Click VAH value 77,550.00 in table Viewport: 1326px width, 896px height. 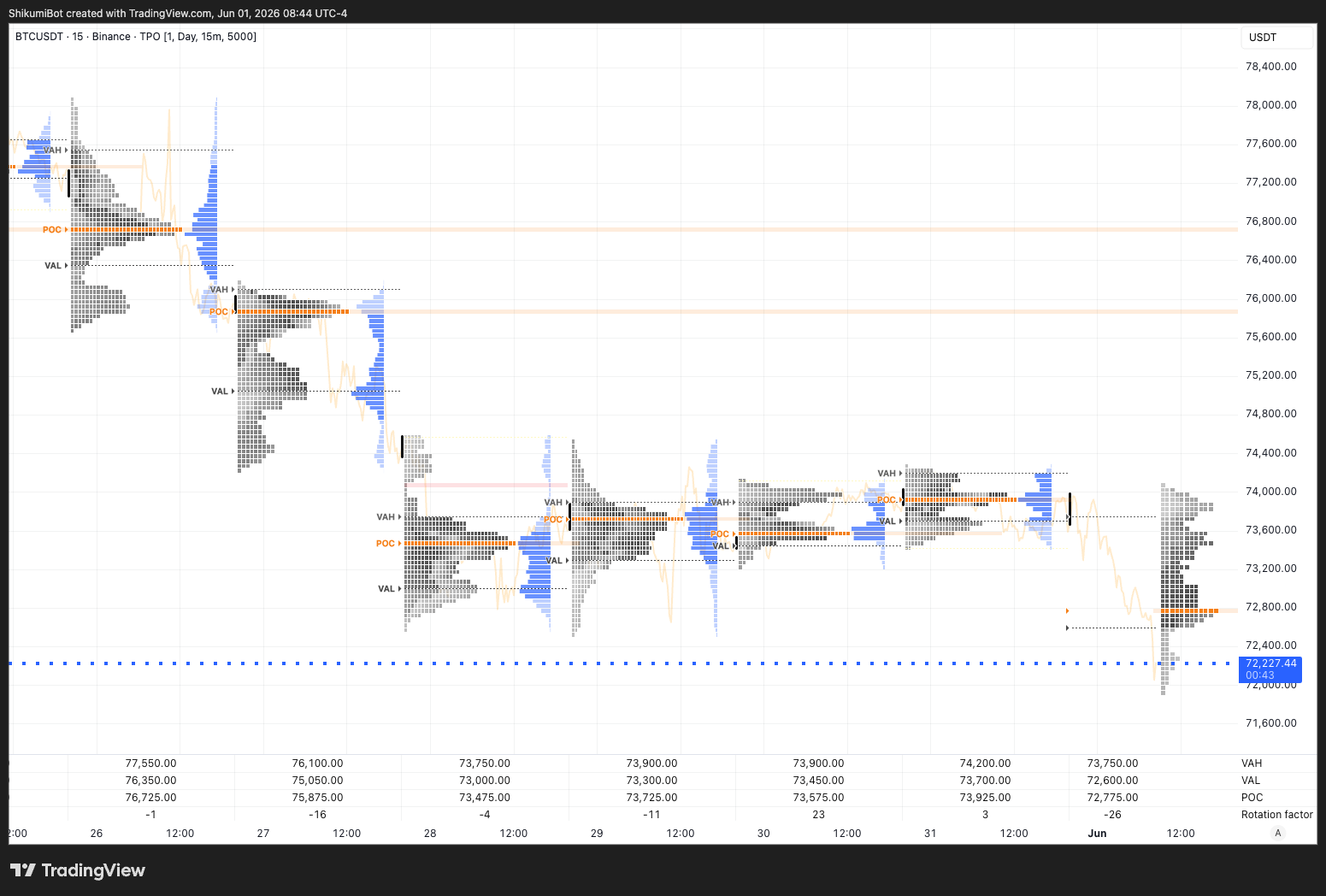151,763
